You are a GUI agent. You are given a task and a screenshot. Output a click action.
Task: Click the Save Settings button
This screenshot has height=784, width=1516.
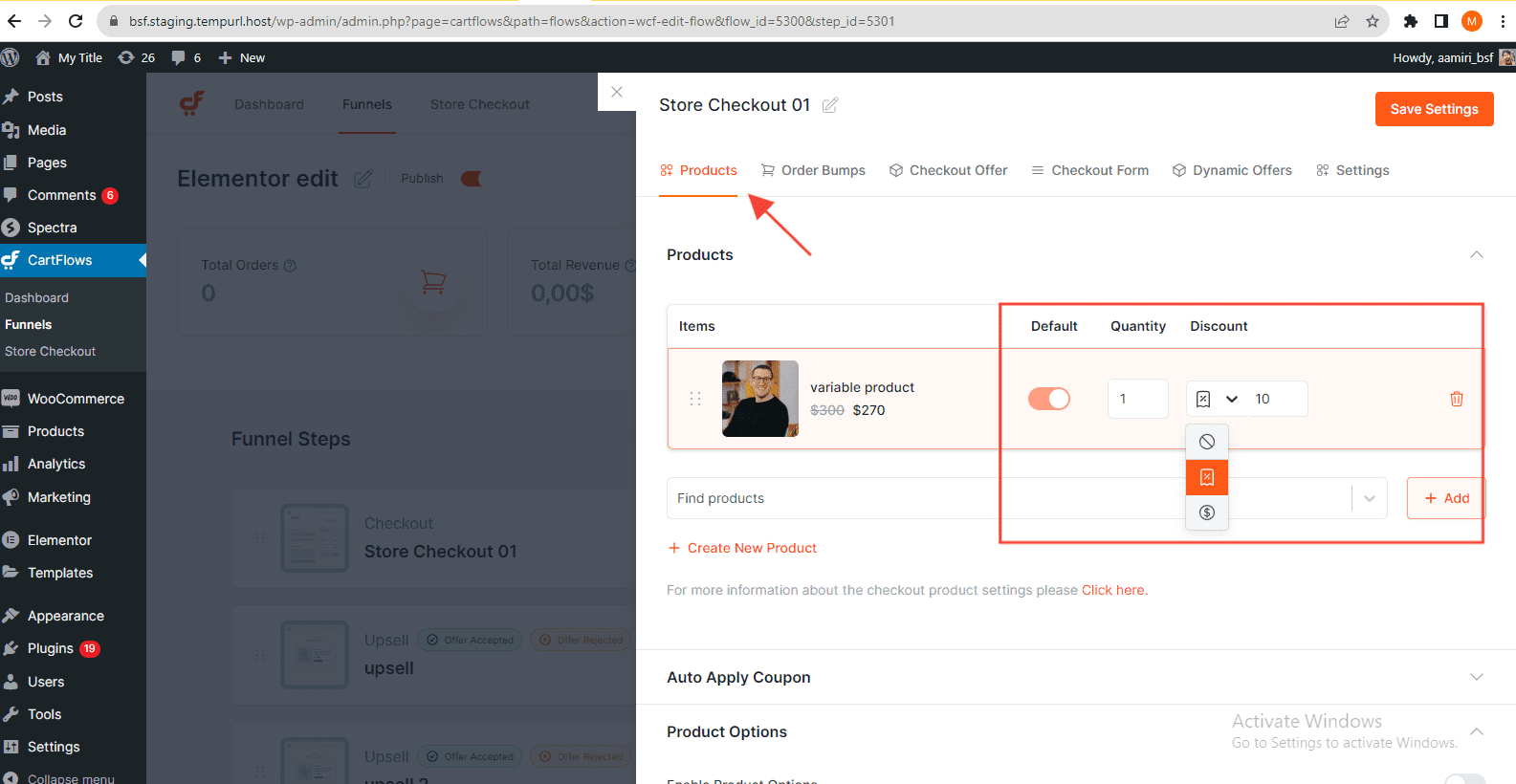click(x=1434, y=109)
